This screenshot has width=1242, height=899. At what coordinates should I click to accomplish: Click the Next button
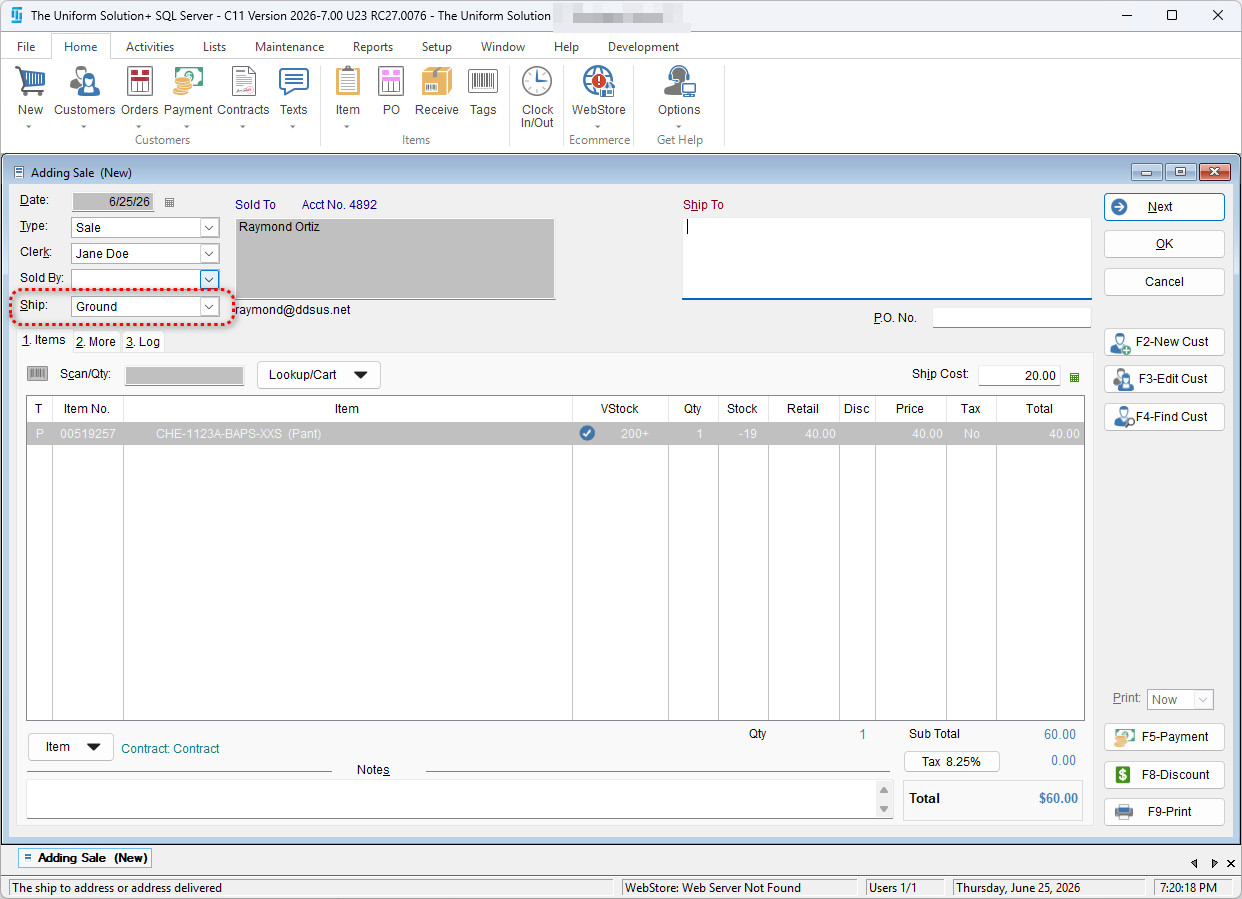tap(1164, 207)
